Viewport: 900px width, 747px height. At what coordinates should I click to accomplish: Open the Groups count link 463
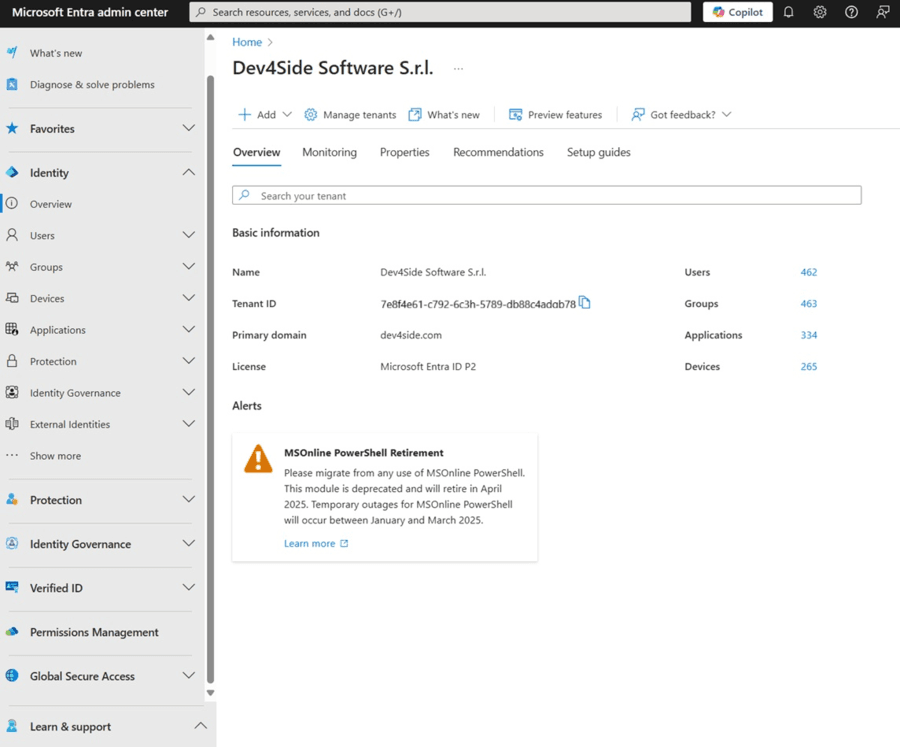click(809, 304)
